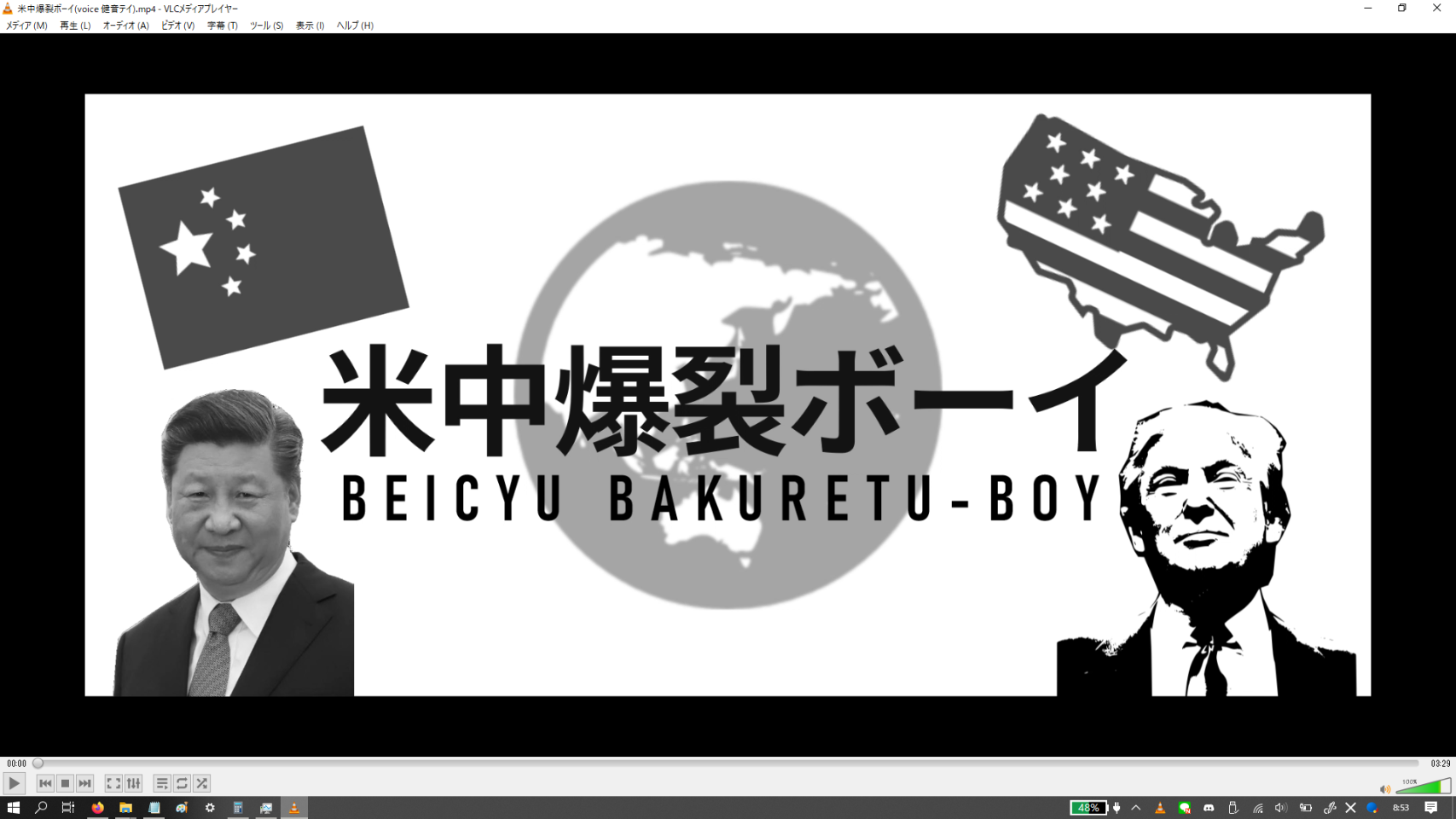
Task: Click the blue circle tray icon
Action: tap(1372, 808)
